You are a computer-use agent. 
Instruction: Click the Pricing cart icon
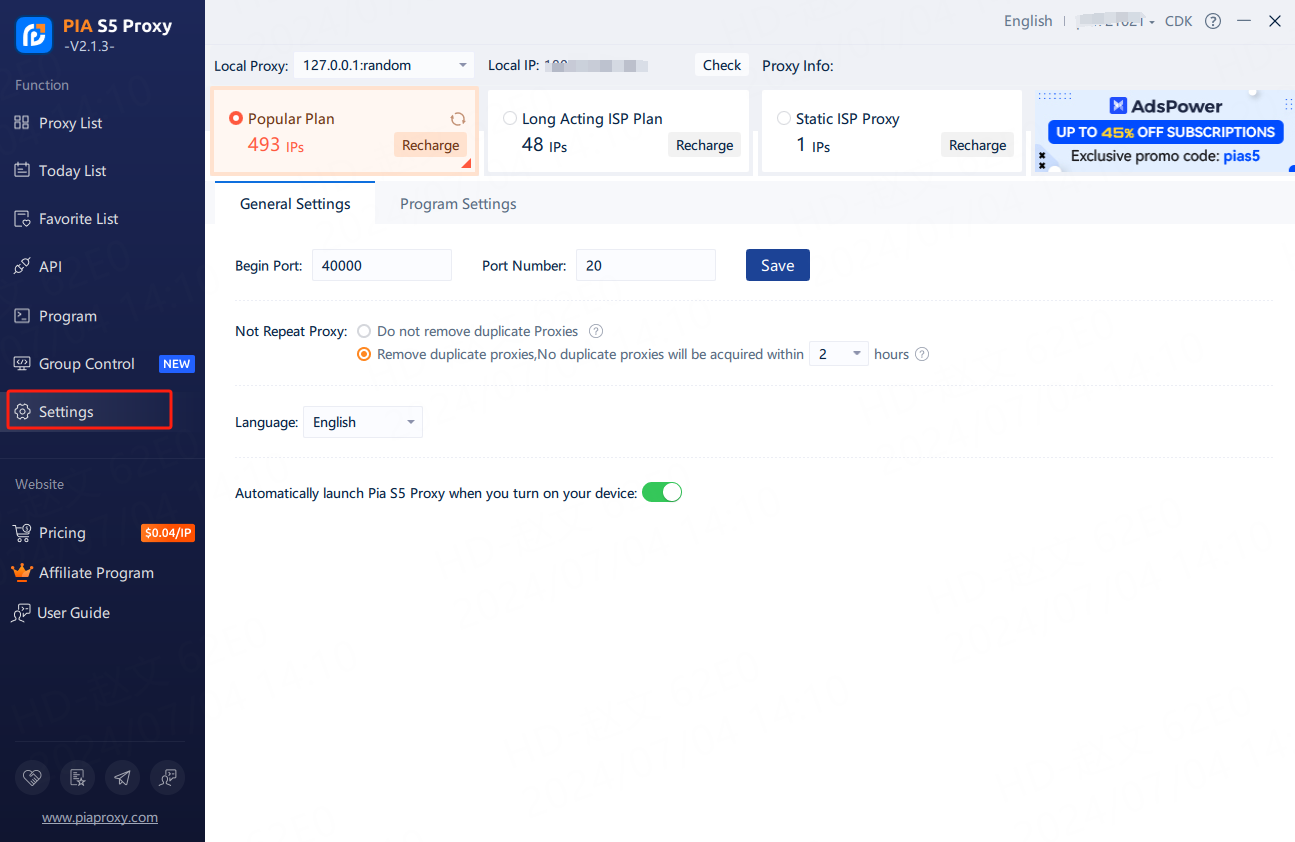[x=22, y=532]
